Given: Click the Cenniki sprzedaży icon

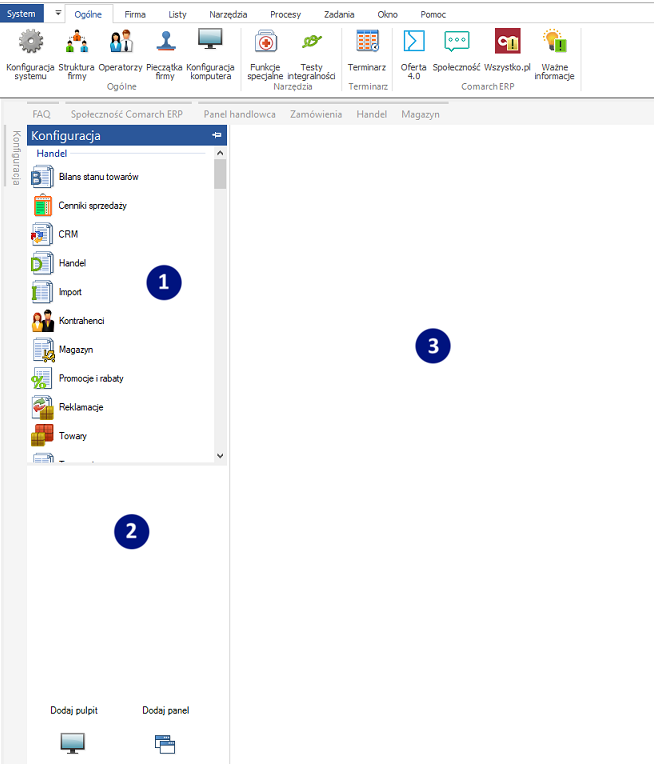Looking at the screenshot, I should point(42,205).
